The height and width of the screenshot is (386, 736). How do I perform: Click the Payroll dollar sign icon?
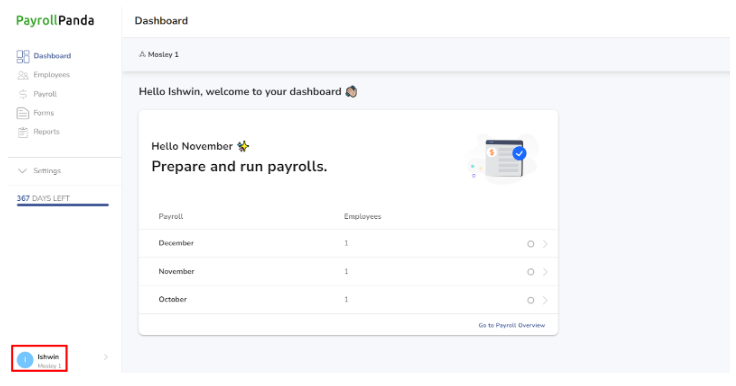(x=23, y=94)
